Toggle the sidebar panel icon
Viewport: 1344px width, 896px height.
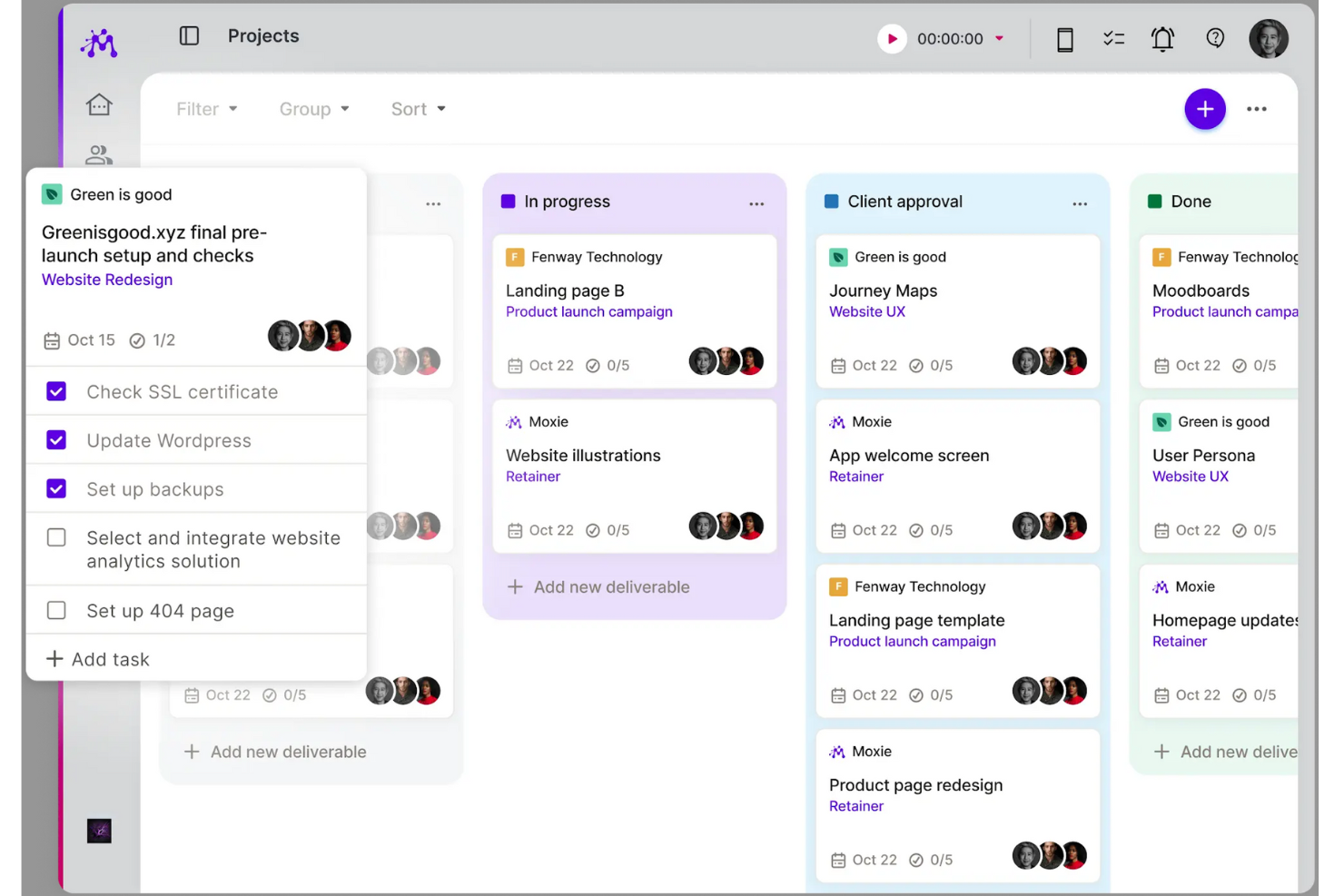(x=189, y=35)
